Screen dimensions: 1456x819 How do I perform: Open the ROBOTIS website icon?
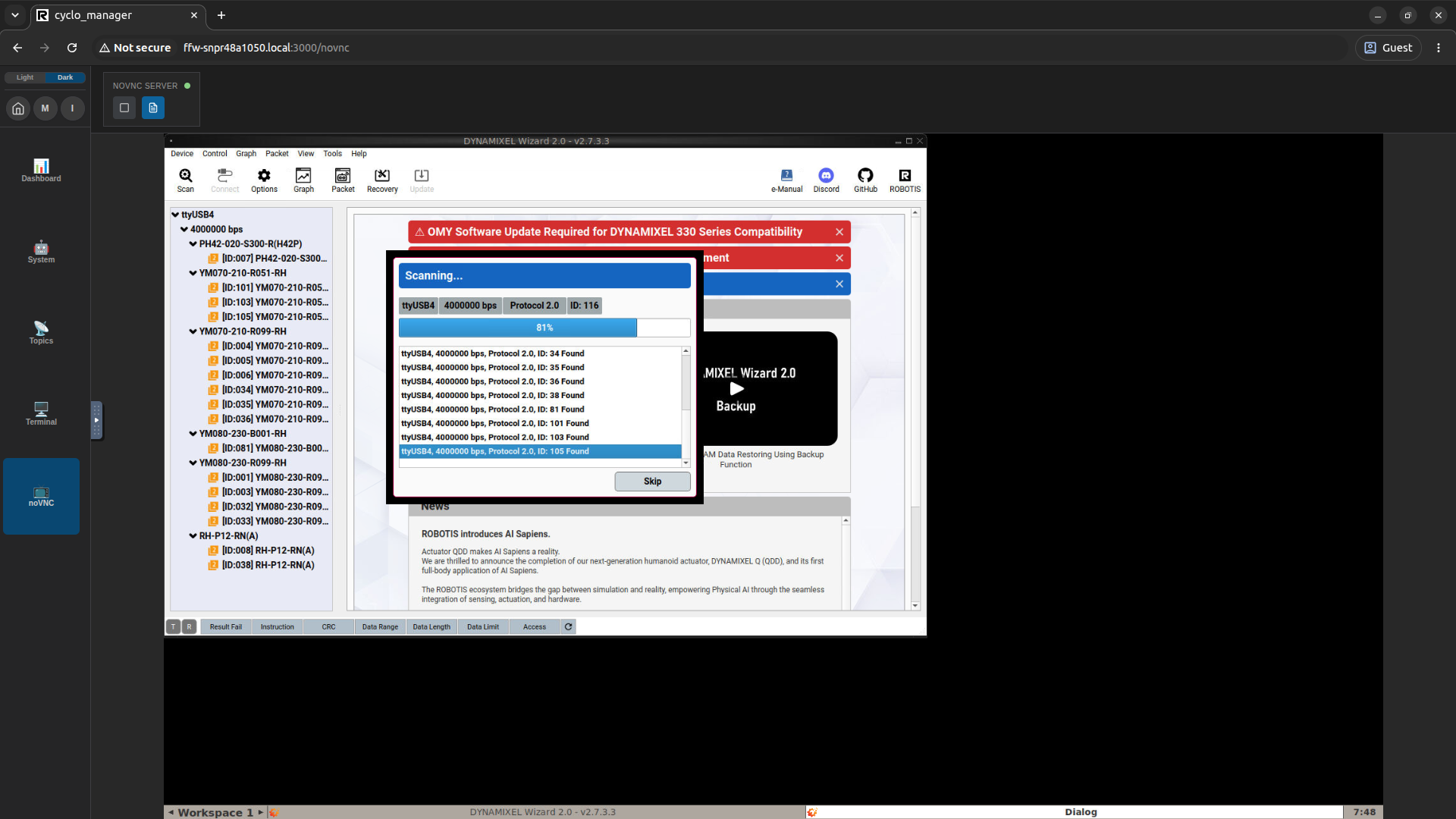pos(905,180)
